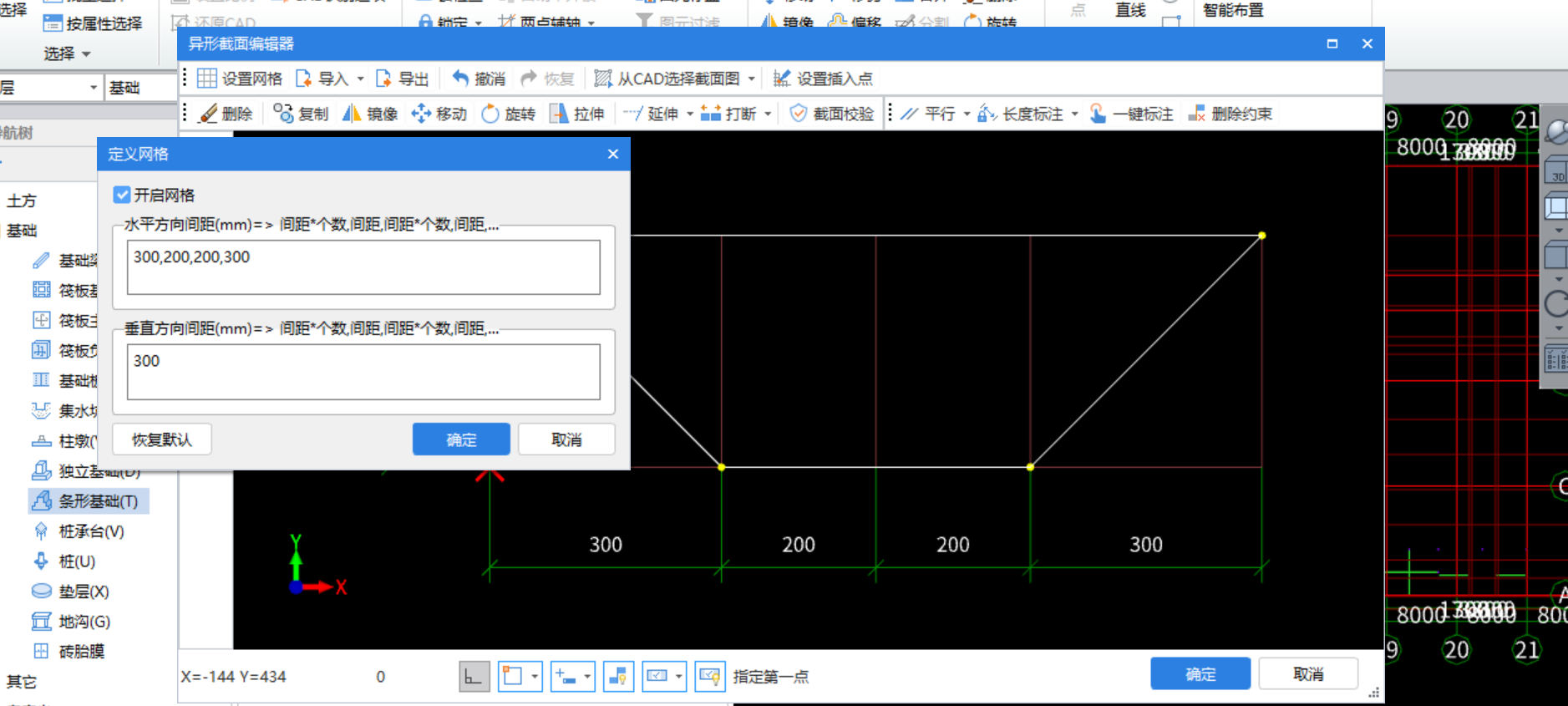Screen dimensions: 1568x706
Task: Select the 设置插入点 tool
Action: click(x=823, y=79)
